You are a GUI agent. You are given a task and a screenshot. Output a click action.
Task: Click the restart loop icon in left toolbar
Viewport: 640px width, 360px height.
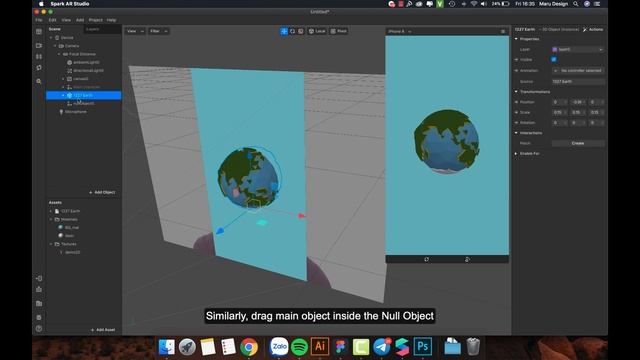39,68
